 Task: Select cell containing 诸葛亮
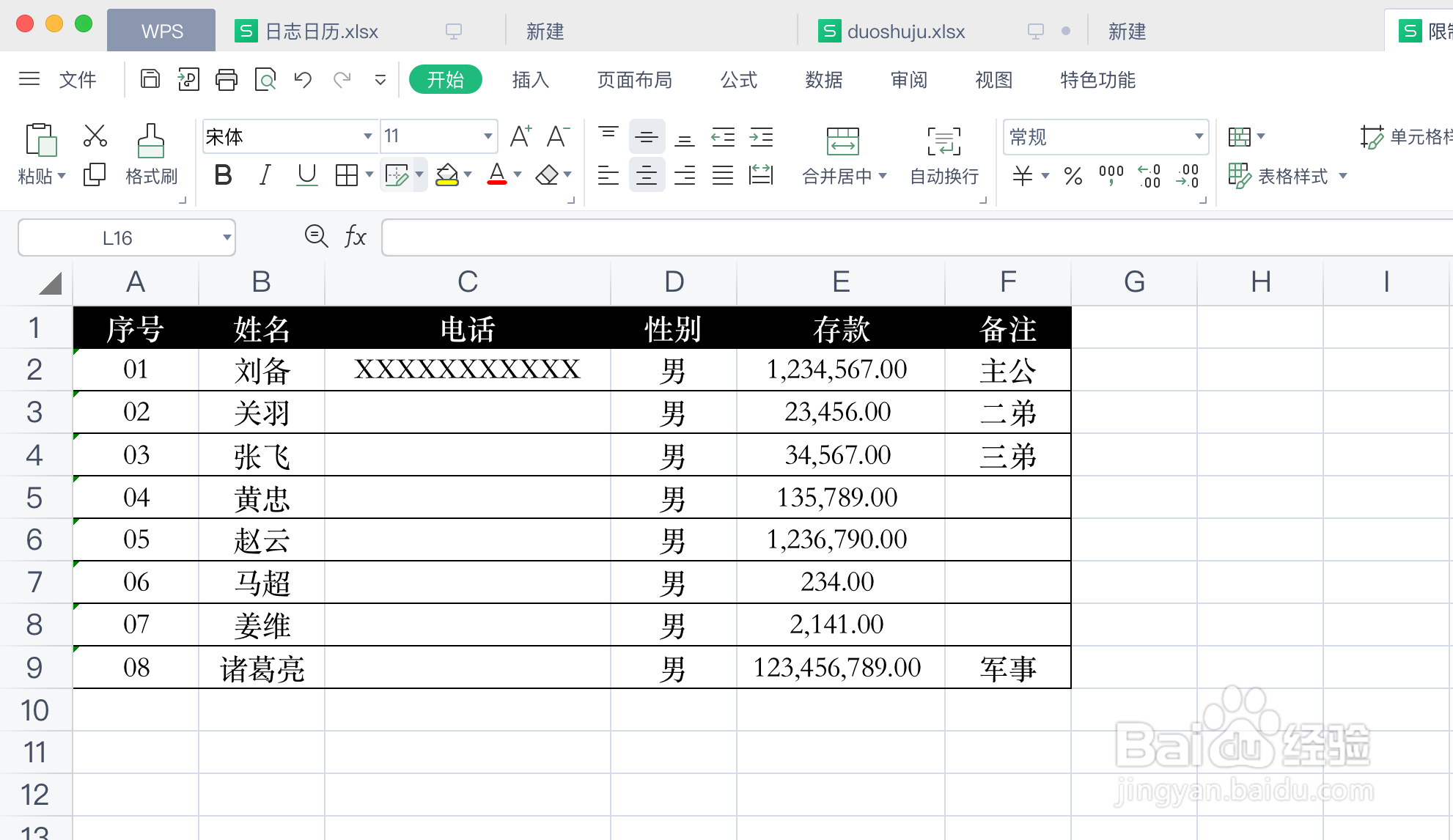[262, 668]
